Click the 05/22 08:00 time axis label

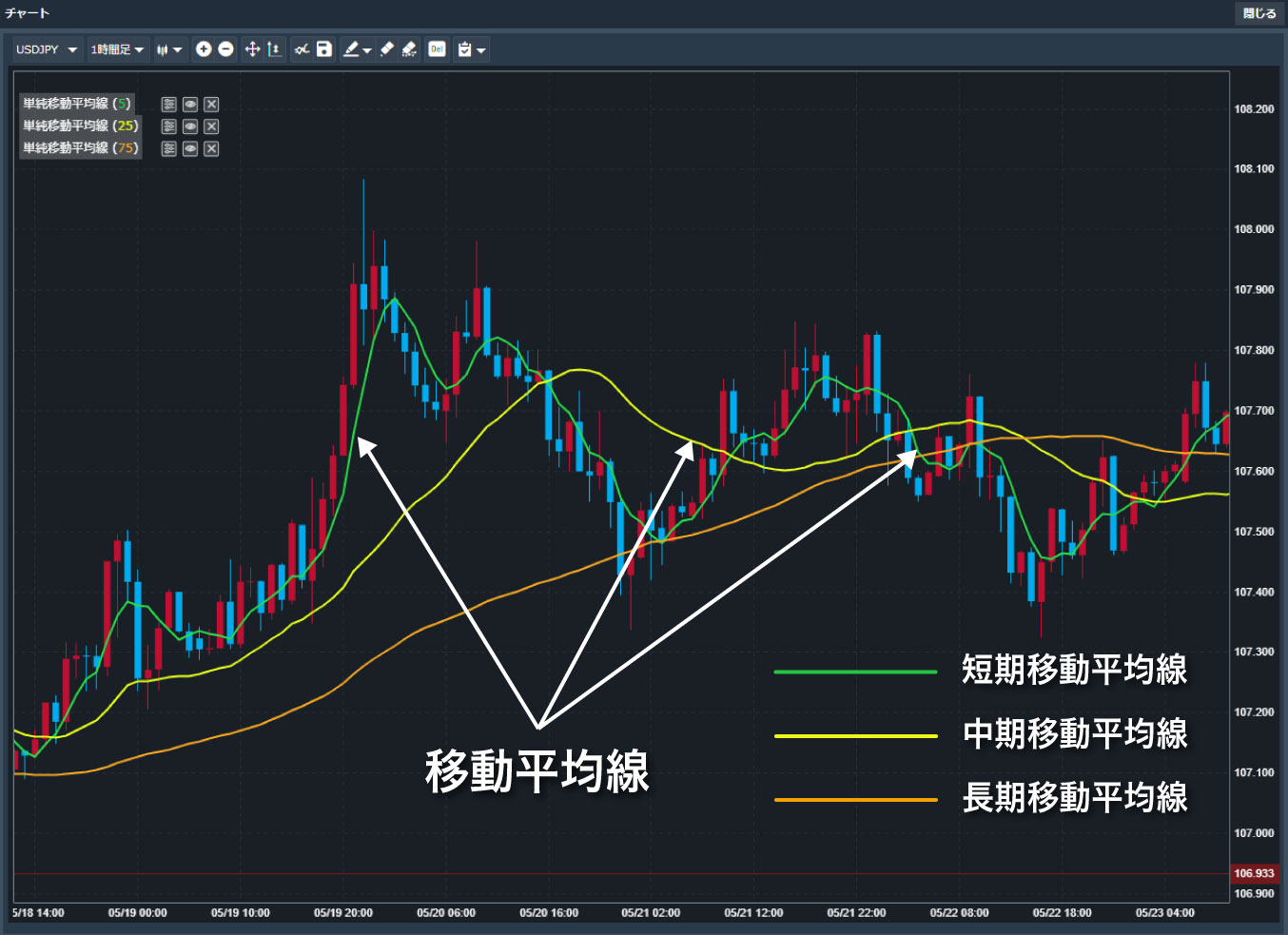point(959,913)
